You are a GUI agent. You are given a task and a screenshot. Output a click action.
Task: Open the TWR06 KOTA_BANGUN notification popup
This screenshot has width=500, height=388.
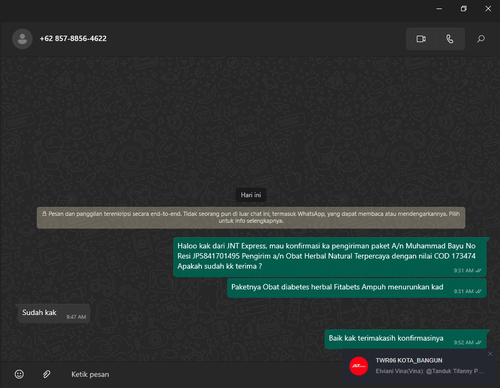418,366
